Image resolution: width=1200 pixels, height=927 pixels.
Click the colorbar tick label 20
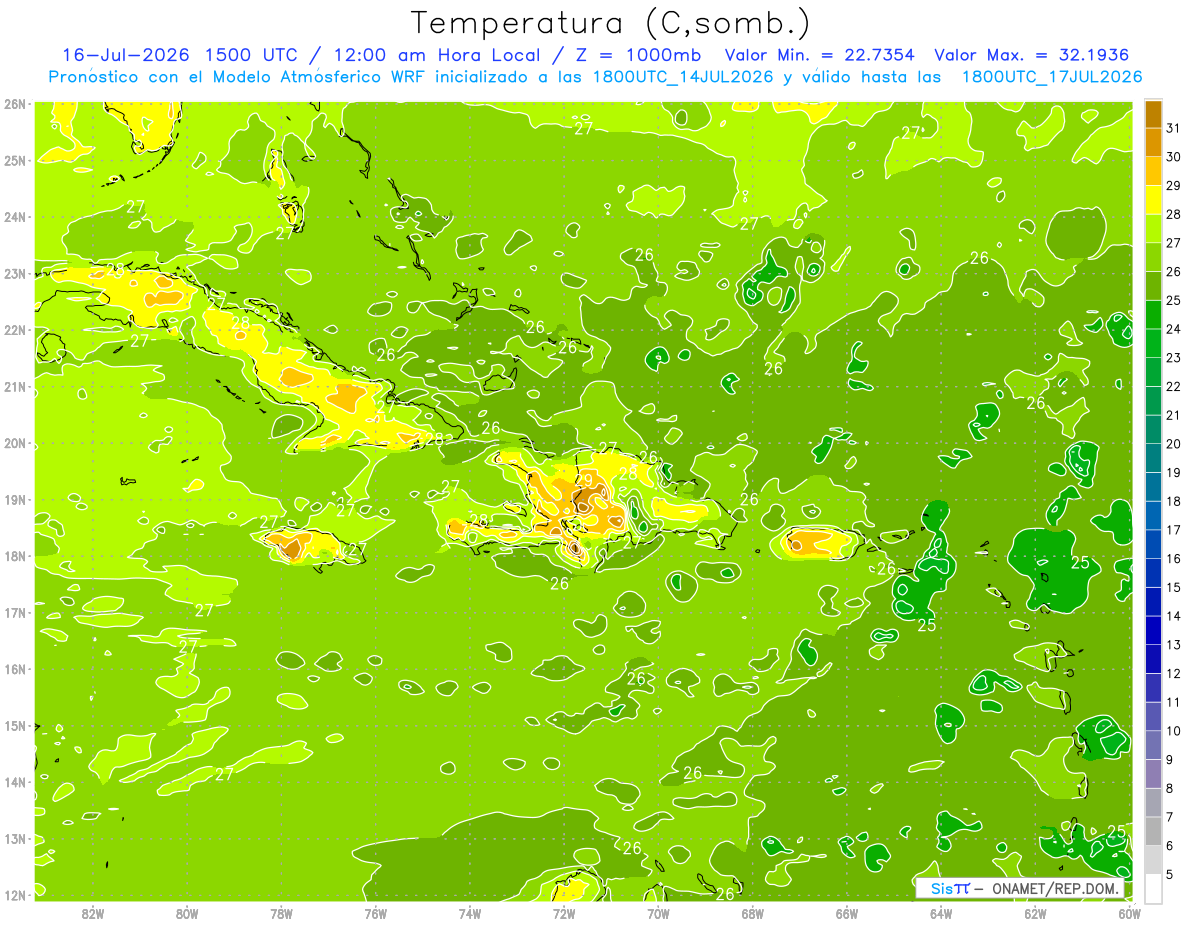pos(1173,444)
